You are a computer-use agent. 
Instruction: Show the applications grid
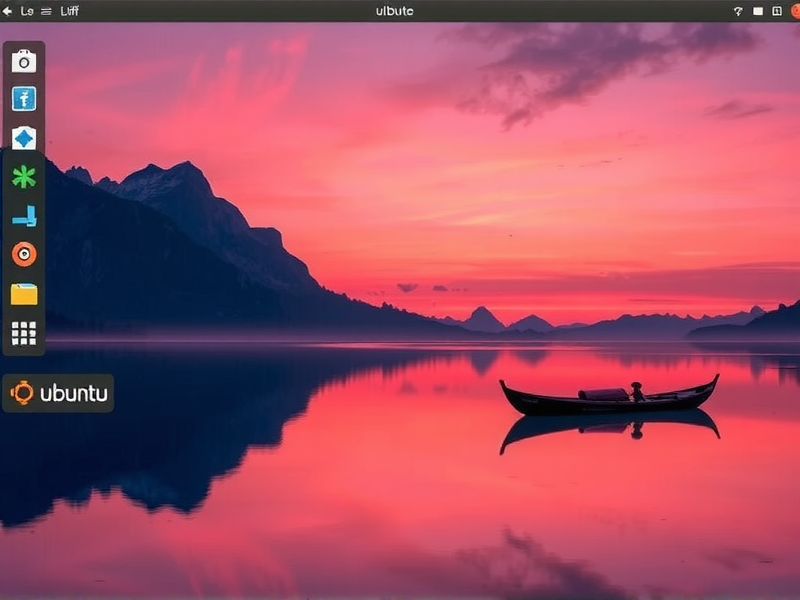pos(24,333)
